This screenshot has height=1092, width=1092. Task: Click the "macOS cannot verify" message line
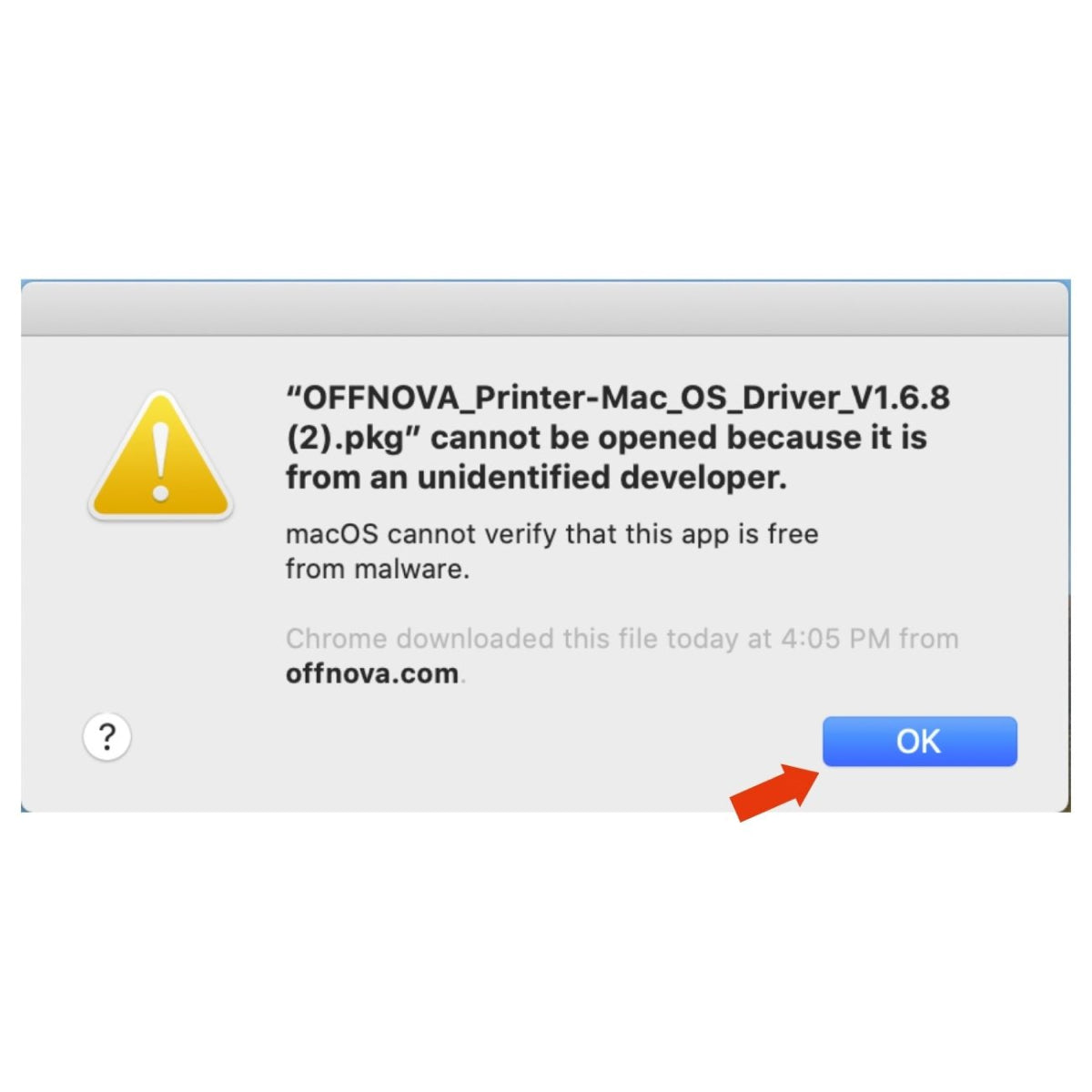click(551, 533)
